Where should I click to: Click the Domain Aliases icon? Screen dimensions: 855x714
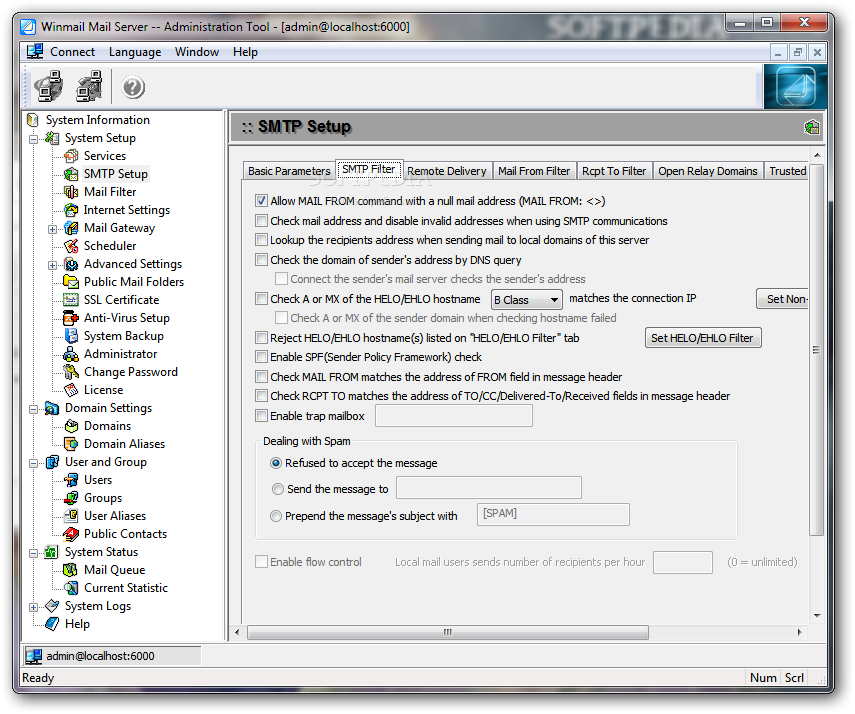(71, 444)
